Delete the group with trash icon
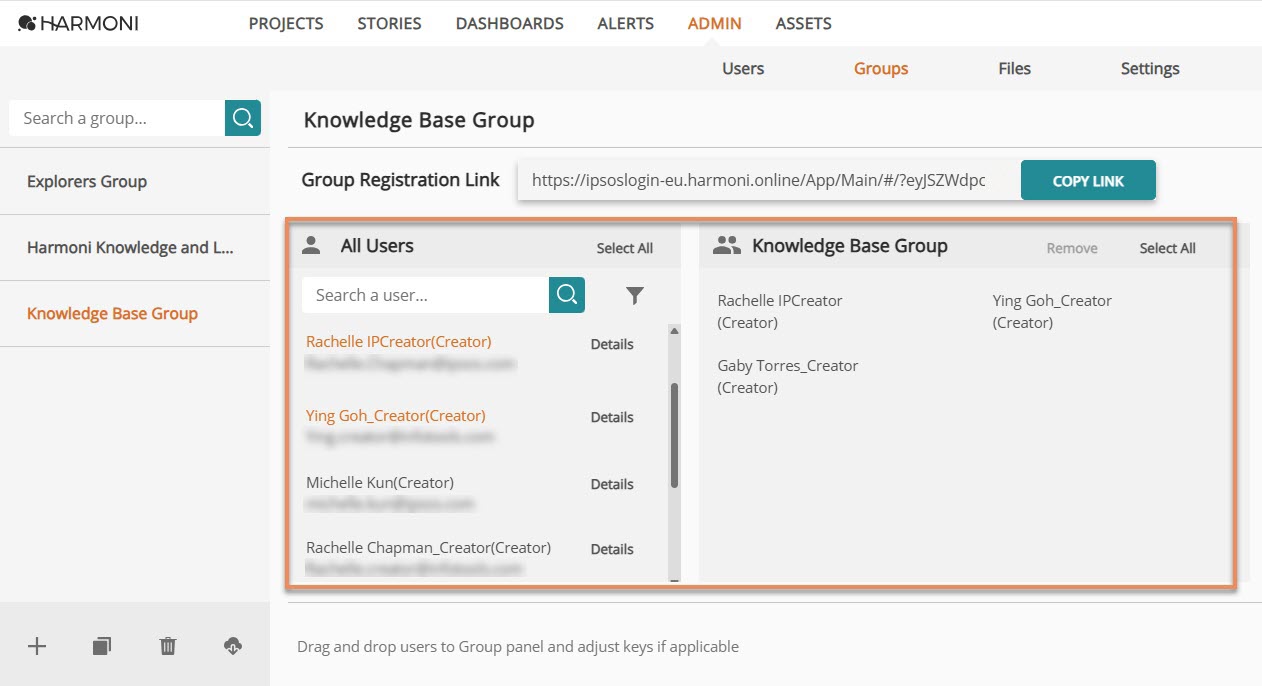The width and height of the screenshot is (1262, 686). pyautogui.click(x=168, y=646)
